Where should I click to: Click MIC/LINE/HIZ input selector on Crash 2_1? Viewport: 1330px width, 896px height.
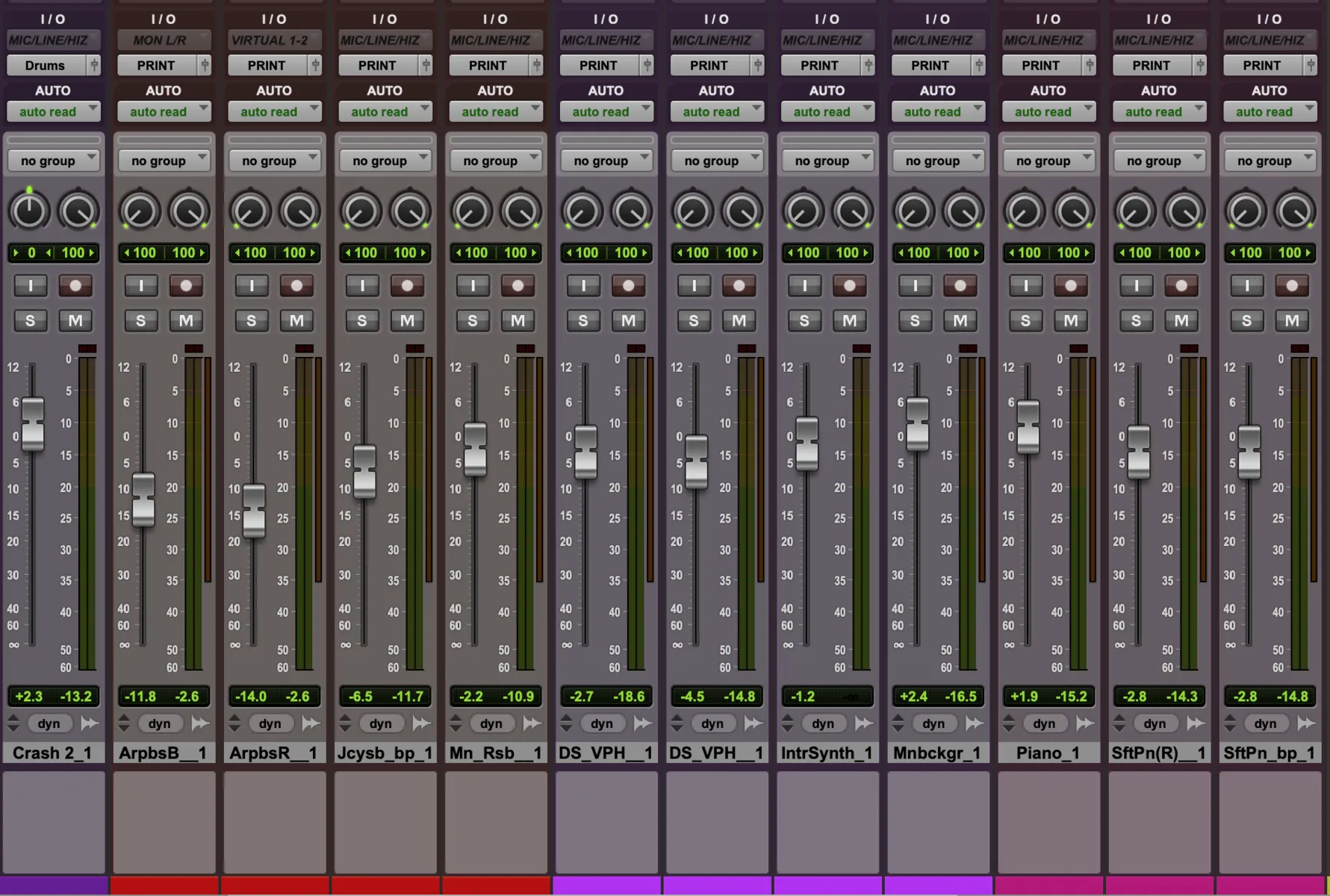pos(53,40)
